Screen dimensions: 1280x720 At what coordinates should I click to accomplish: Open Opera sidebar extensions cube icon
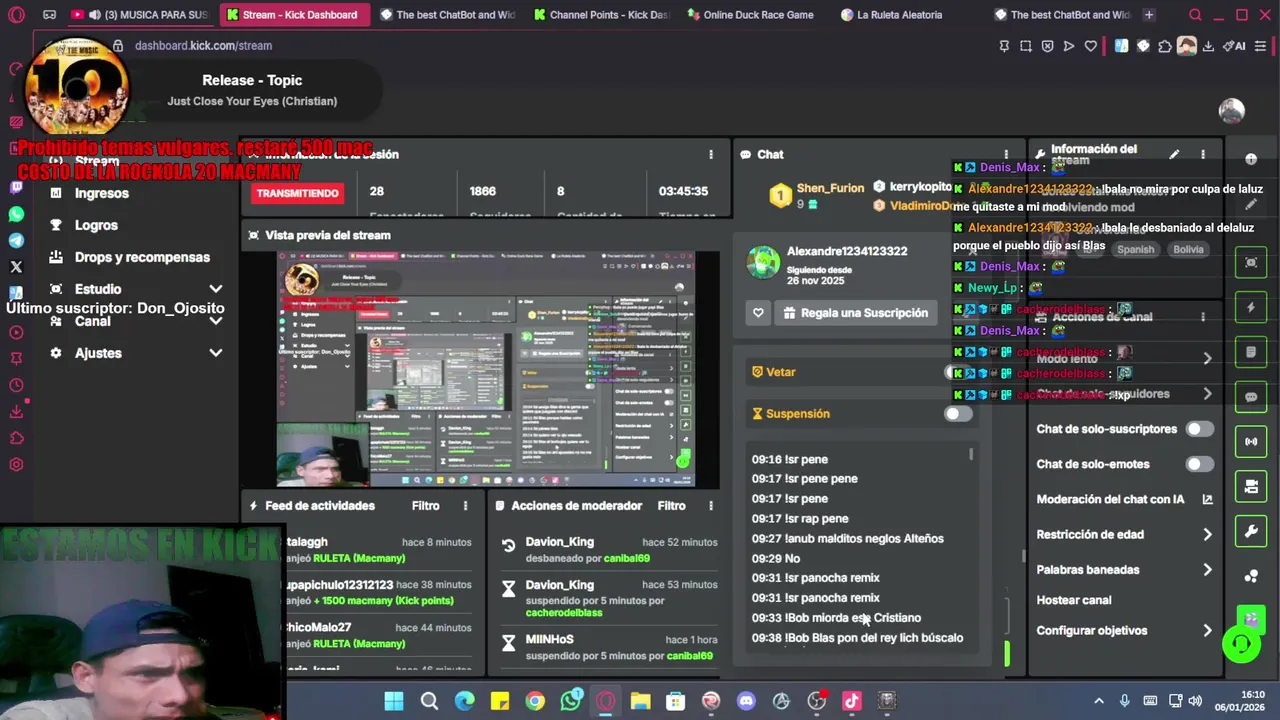click(x=16, y=438)
